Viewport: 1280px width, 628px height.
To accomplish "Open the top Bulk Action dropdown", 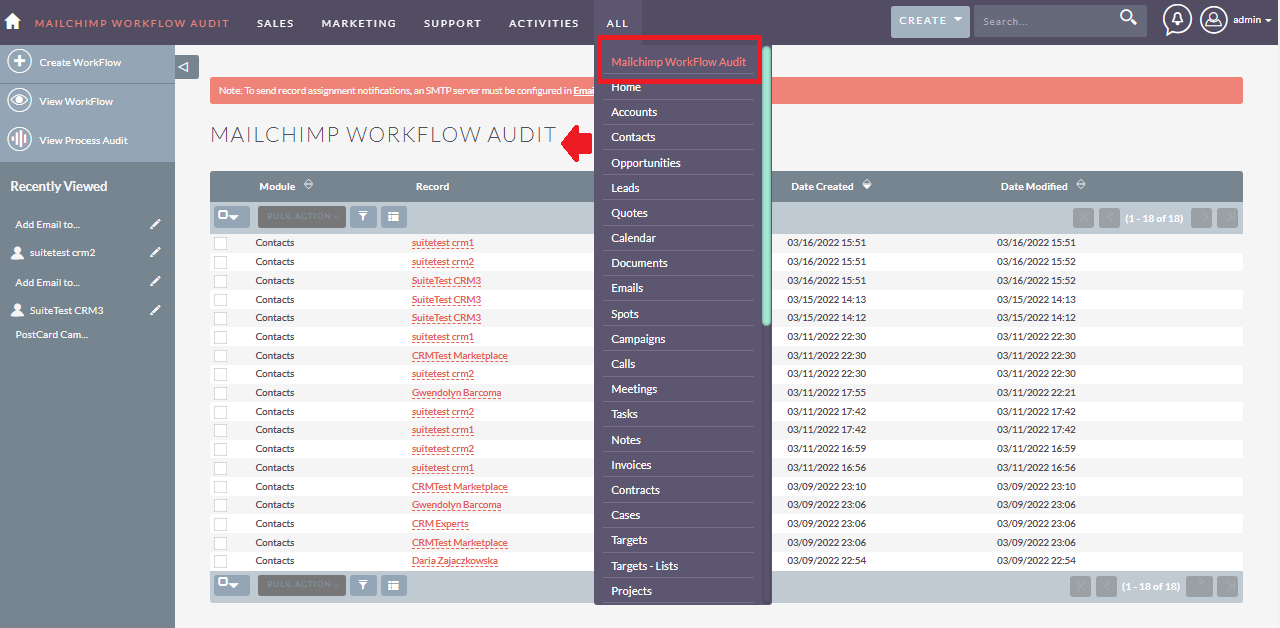I will 302,216.
